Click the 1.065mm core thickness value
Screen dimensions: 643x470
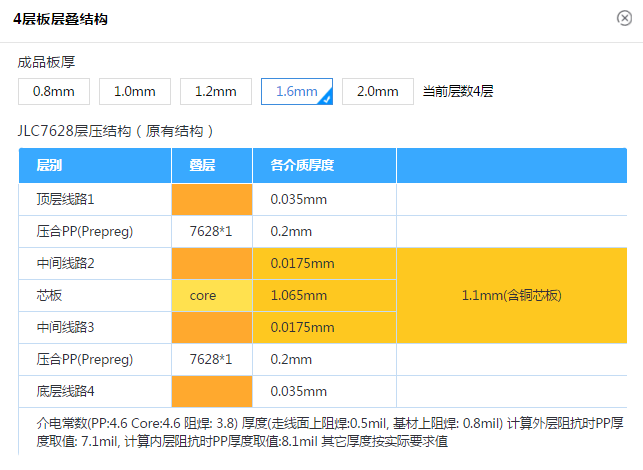click(299, 295)
